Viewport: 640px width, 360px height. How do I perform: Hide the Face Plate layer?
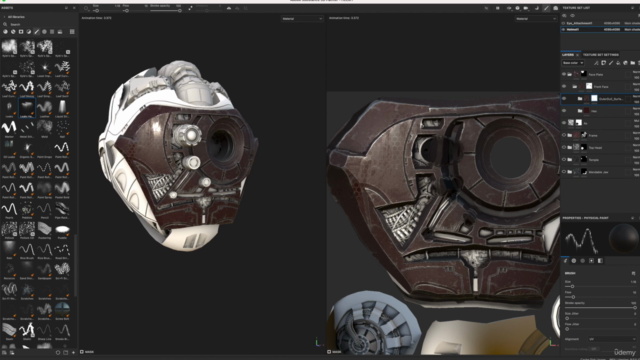click(x=564, y=74)
